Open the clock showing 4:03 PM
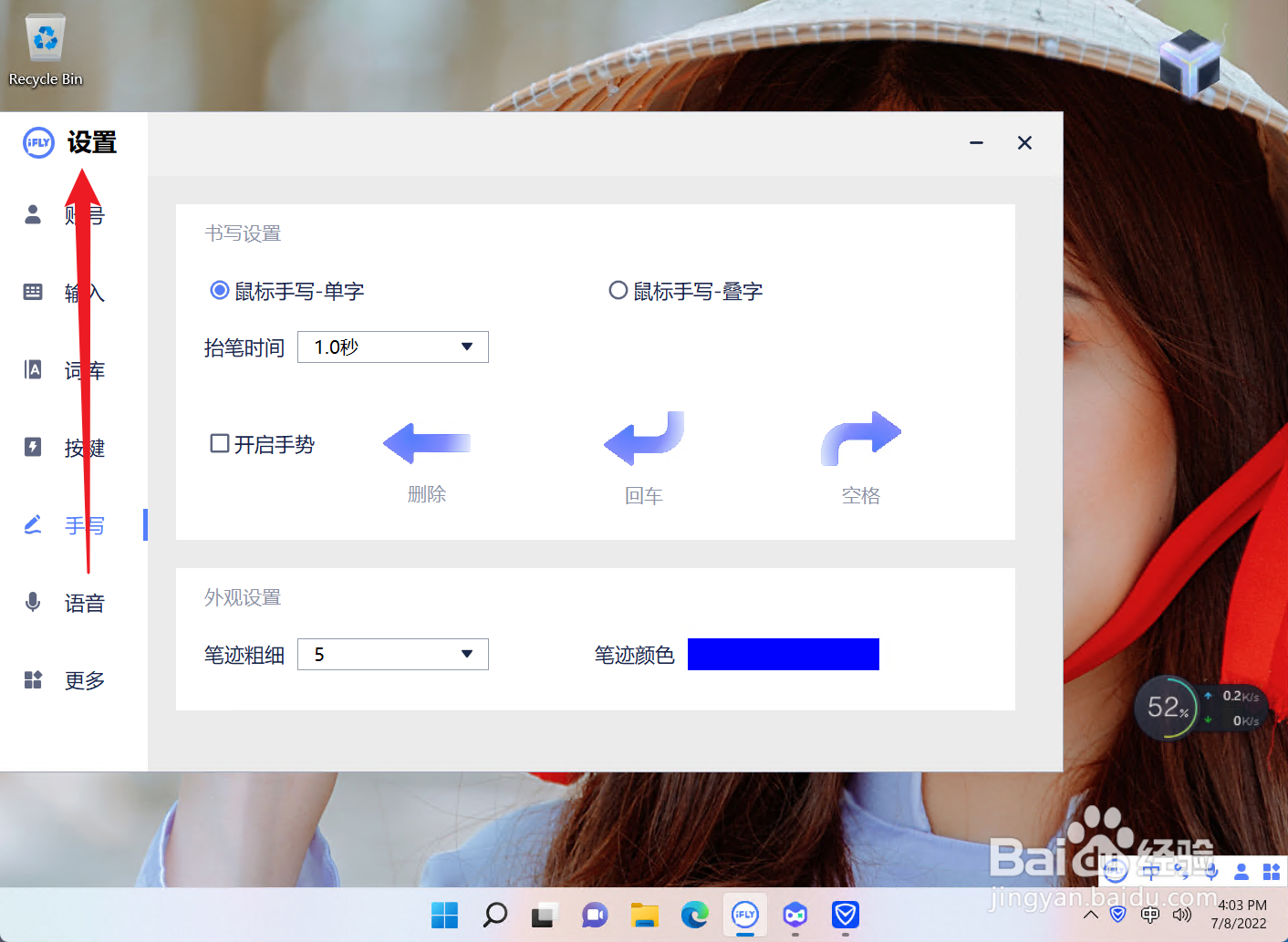1288x942 pixels. point(1239,914)
